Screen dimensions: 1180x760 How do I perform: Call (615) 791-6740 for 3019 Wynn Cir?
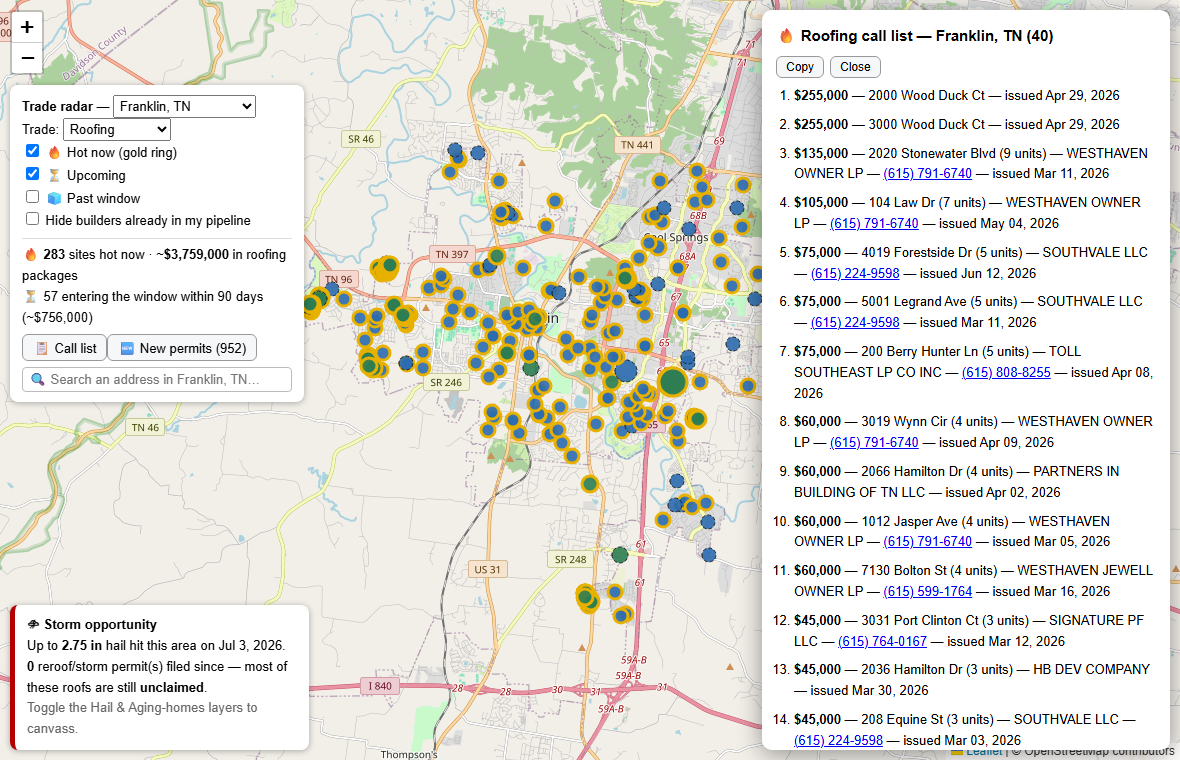click(874, 442)
